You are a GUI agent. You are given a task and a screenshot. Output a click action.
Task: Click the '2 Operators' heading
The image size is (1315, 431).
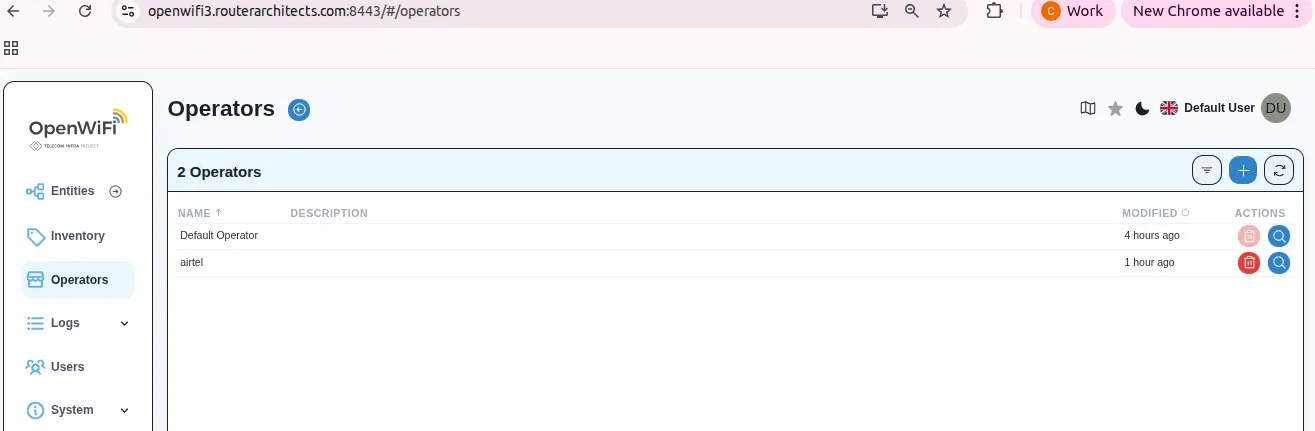tap(219, 172)
